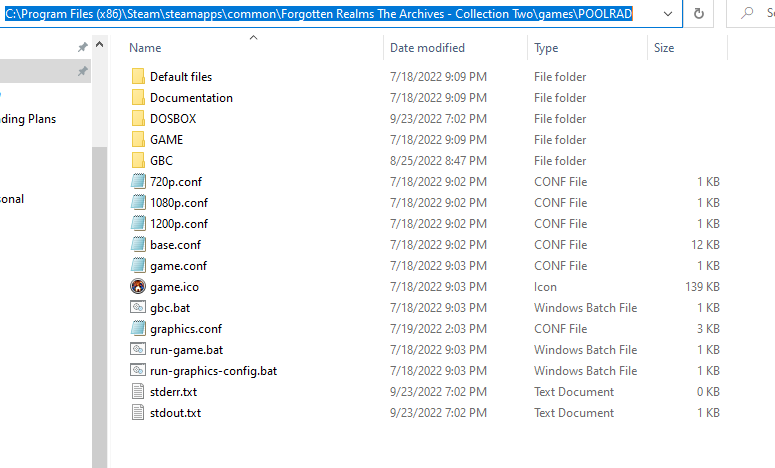Select the 'stdout.txt' file name
This screenshot has height=468, width=775.
tap(175, 413)
